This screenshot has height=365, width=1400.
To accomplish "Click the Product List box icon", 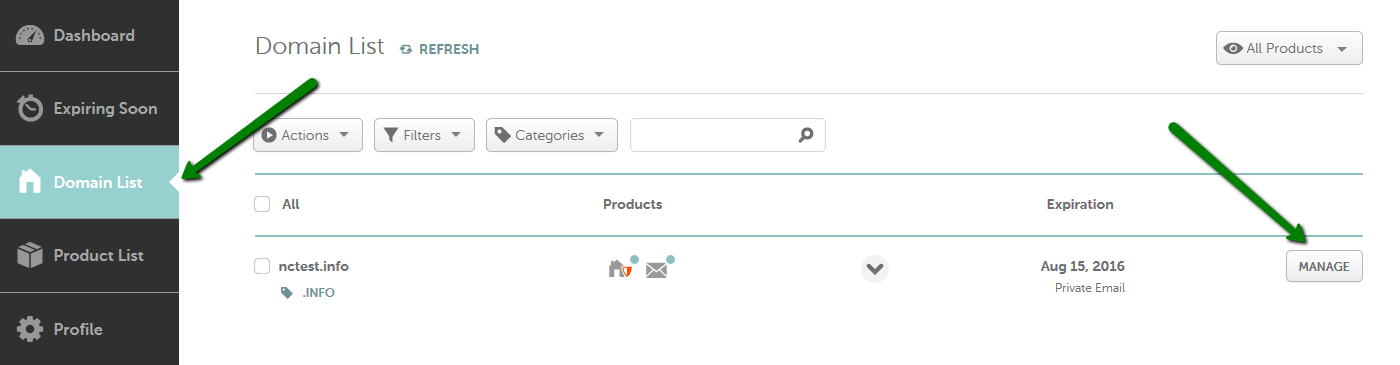I will (x=30, y=255).
